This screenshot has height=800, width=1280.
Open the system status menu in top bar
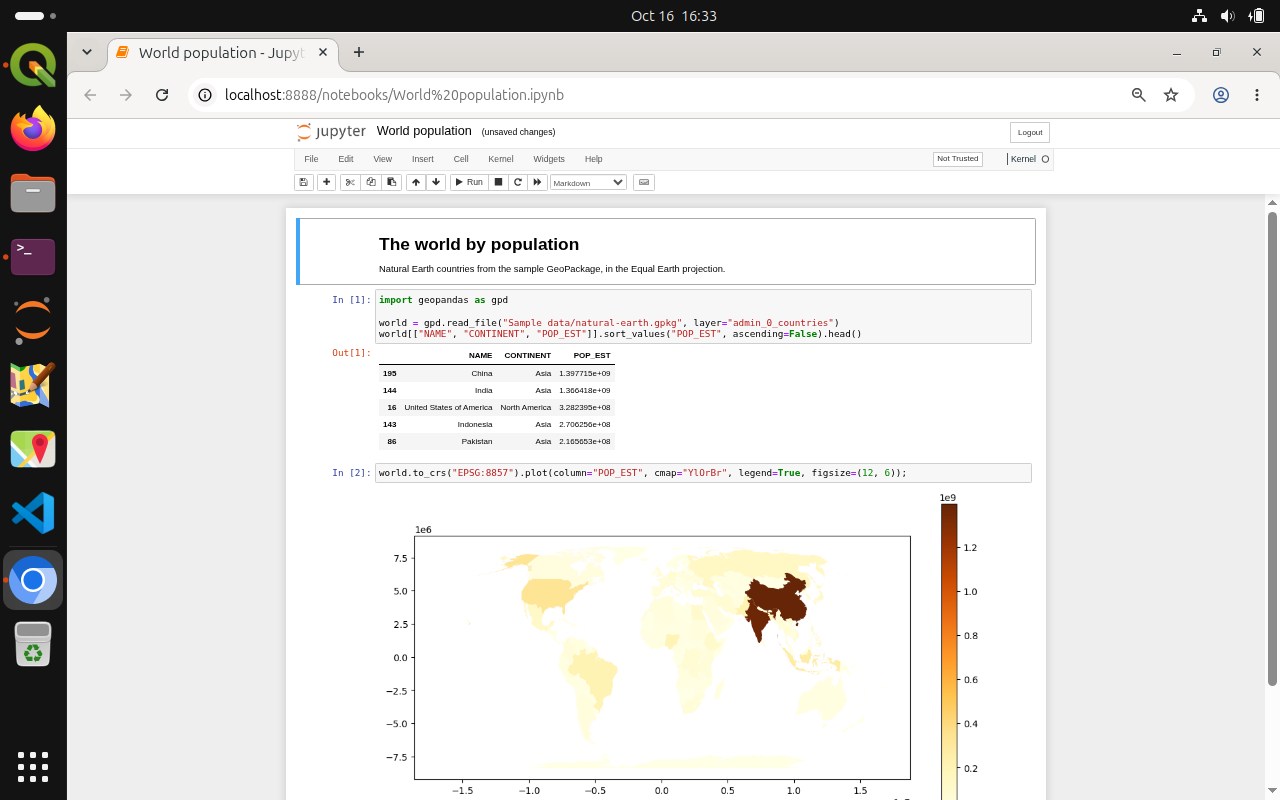click(x=1228, y=16)
